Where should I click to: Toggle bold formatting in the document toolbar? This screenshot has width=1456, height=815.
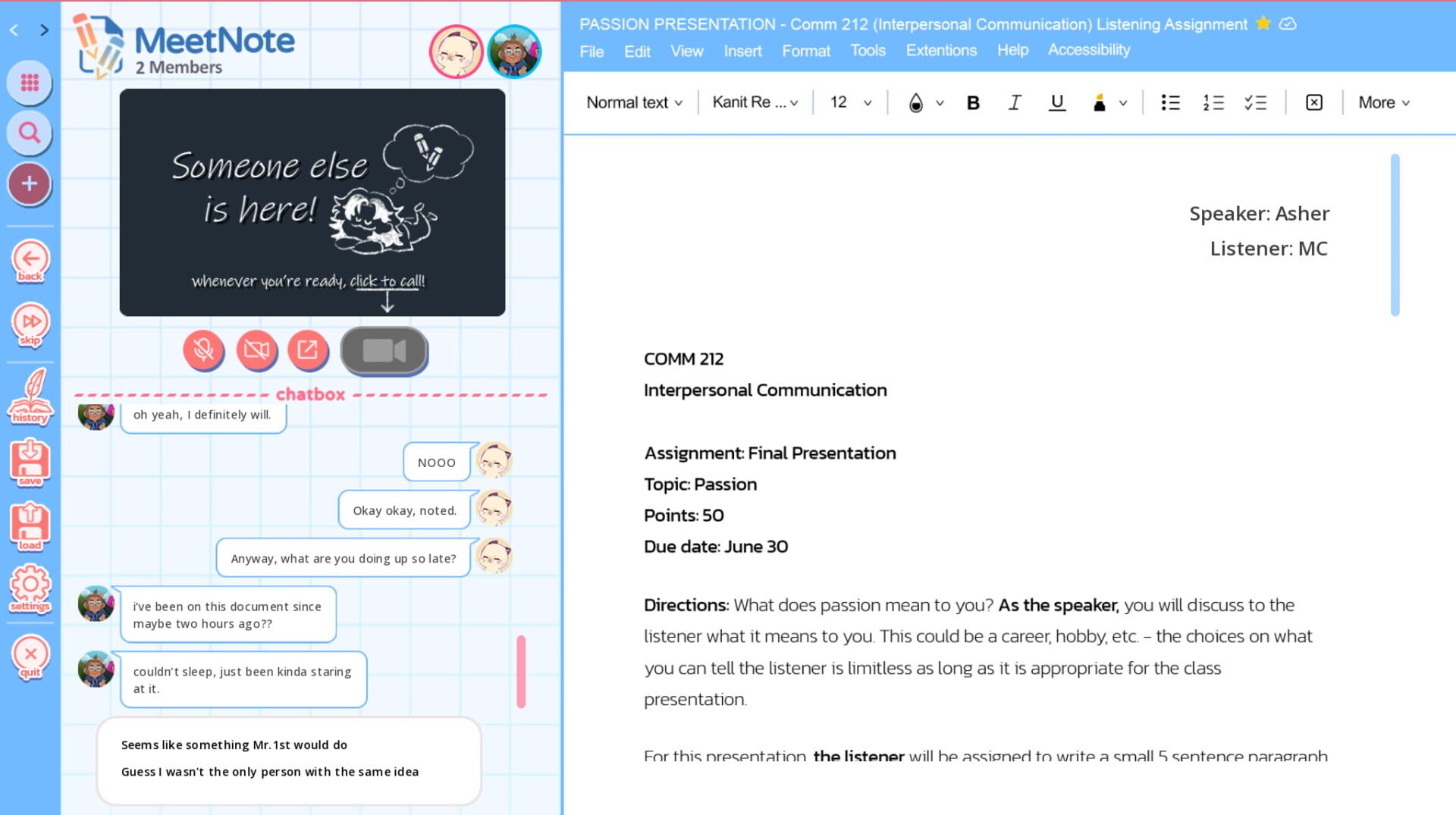tap(973, 102)
